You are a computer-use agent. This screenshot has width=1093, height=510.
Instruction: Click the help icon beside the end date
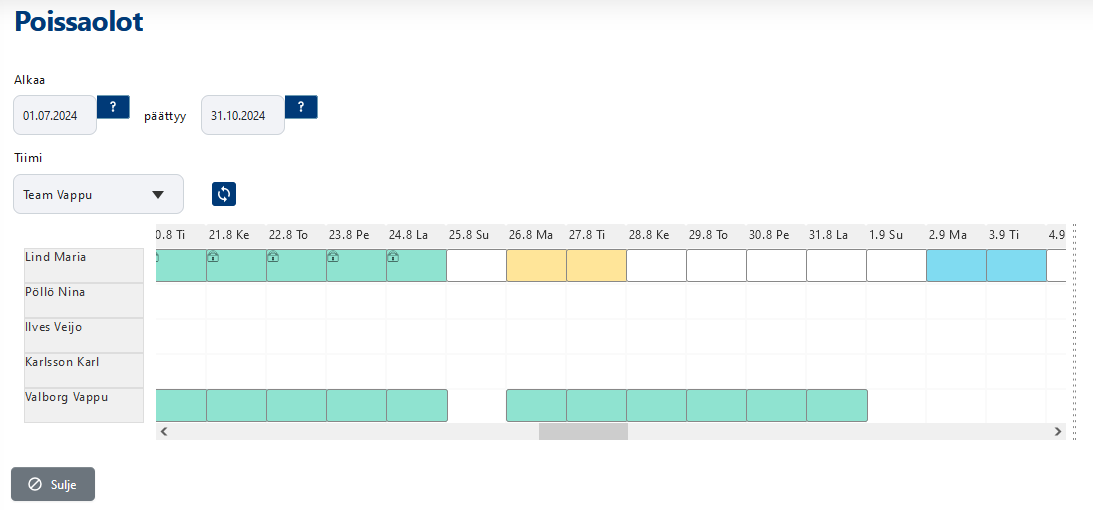301,107
